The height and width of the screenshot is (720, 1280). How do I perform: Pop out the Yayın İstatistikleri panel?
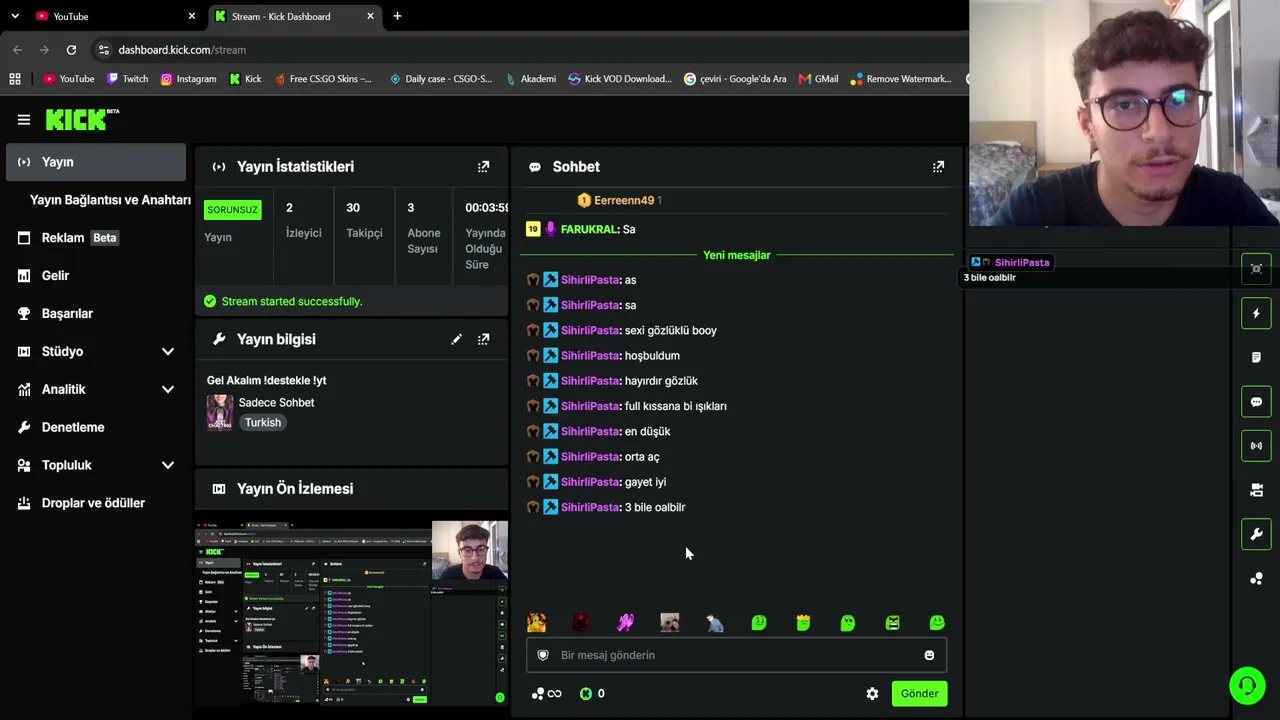[484, 167]
